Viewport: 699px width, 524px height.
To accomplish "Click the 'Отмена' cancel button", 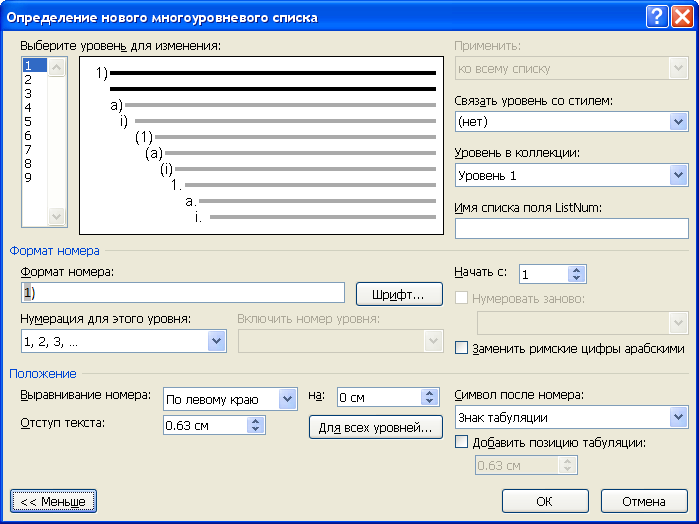I will pyautogui.click(x=644, y=501).
